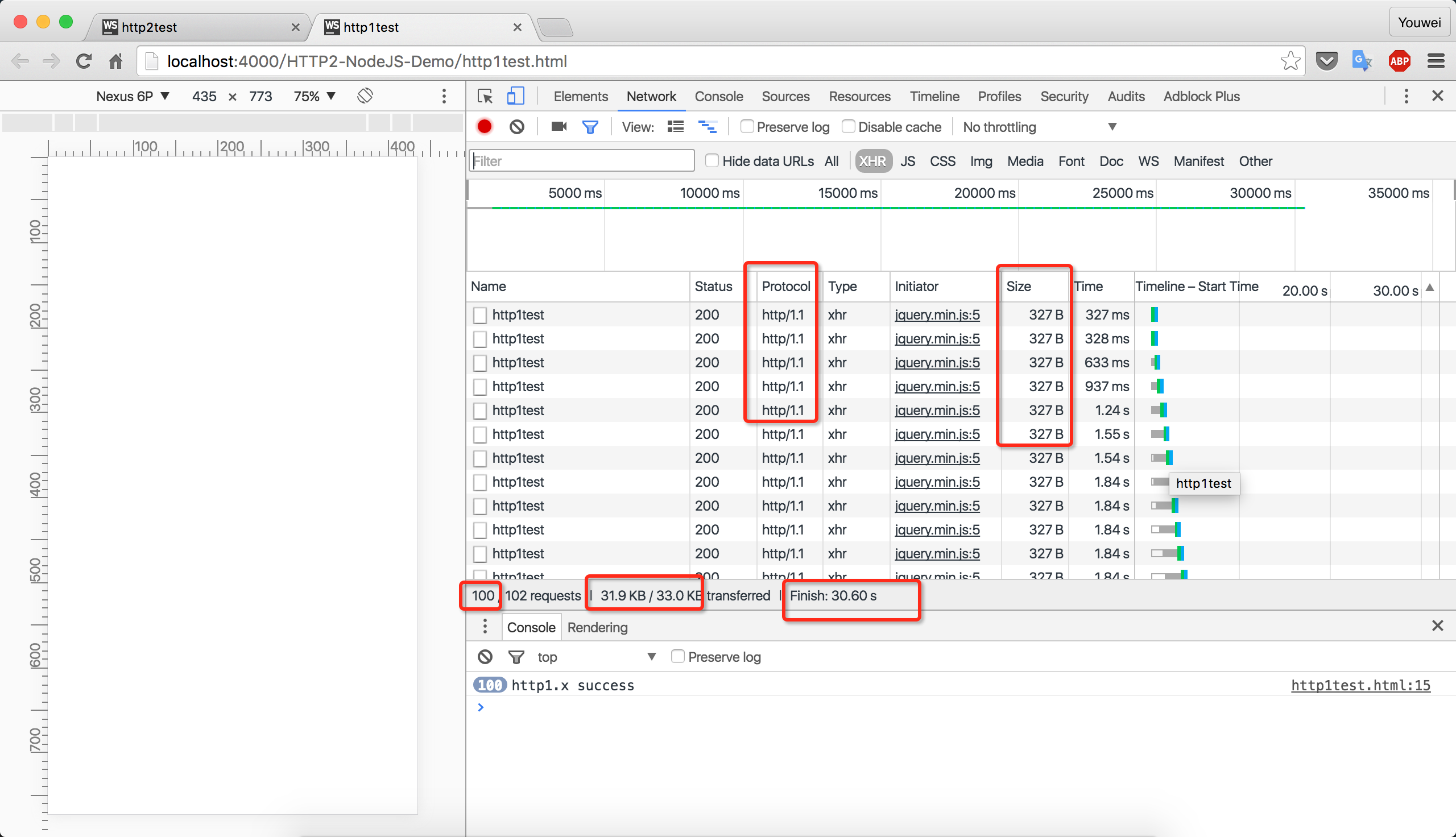Click the red record network log button
Viewport: 1456px width, 837px height.
(484, 126)
